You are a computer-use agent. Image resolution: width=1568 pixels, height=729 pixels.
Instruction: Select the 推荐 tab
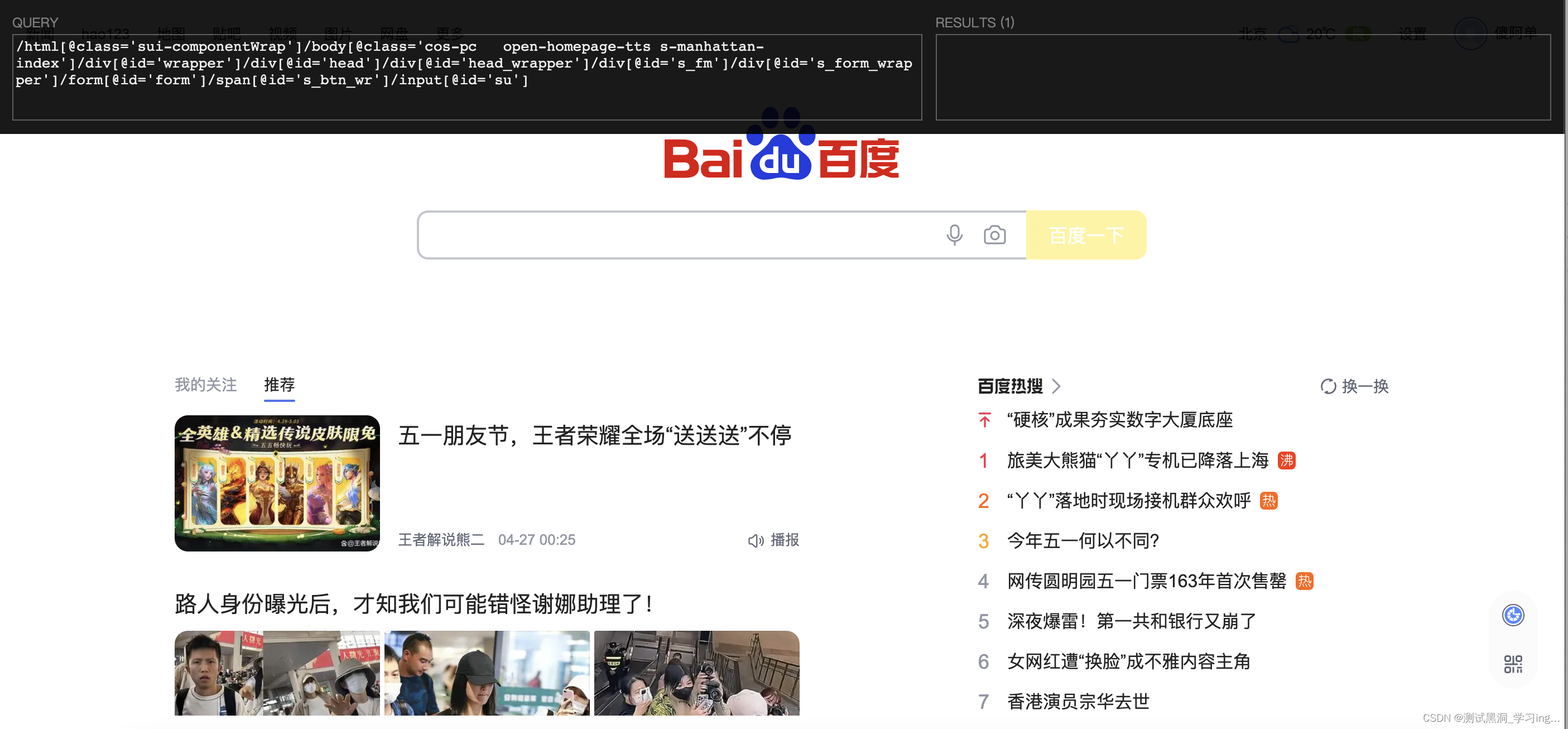click(x=279, y=385)
